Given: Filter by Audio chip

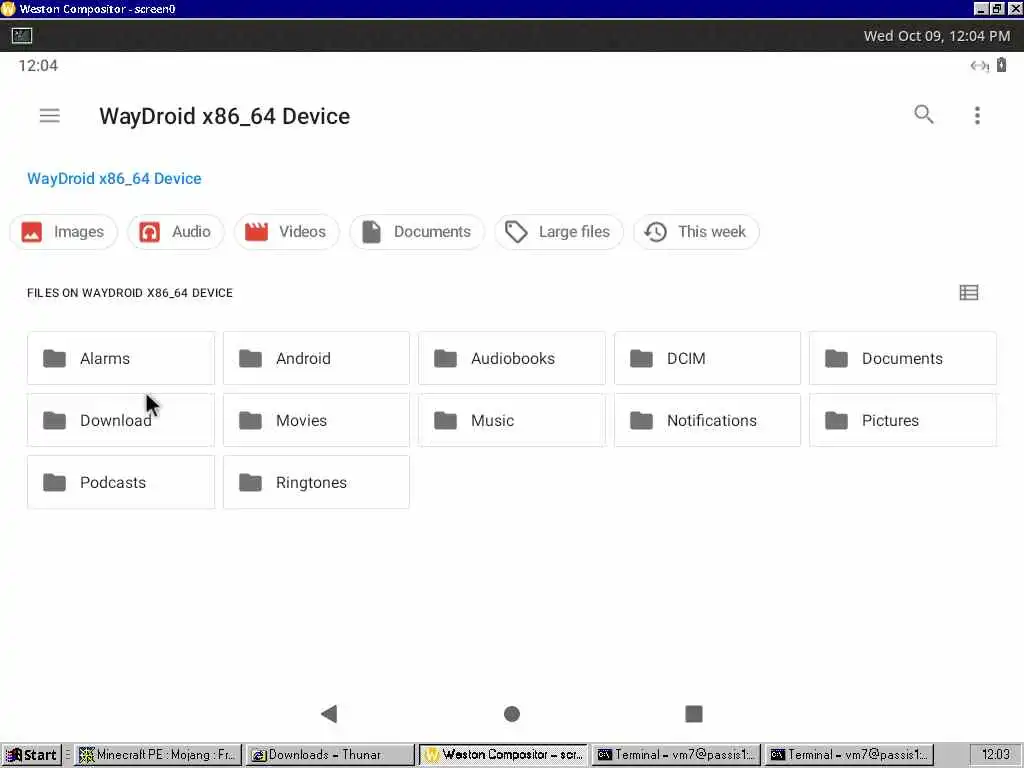Looking at the screenshot, I should pyautogui.click(x=176, y=232).
